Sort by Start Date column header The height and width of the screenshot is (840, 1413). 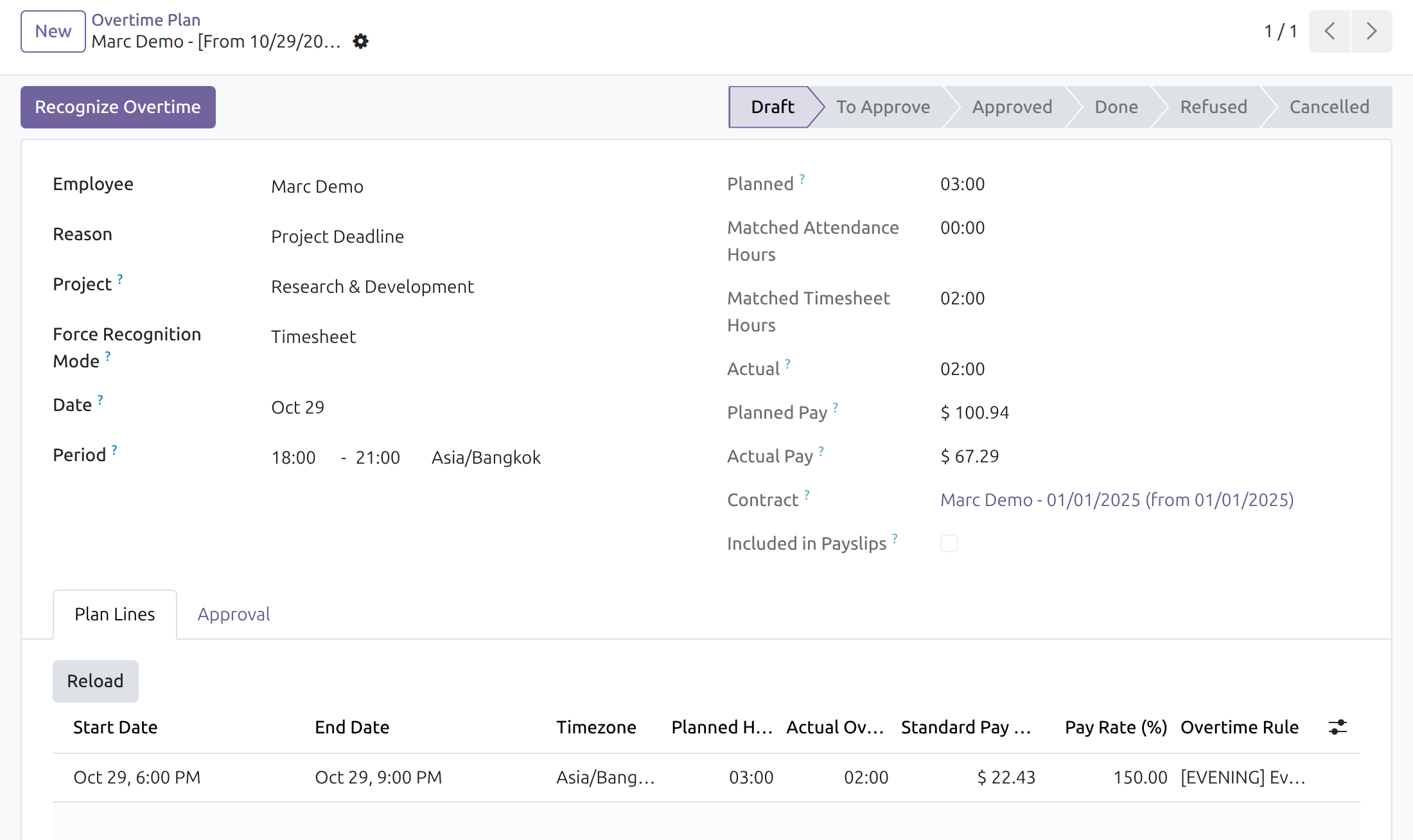116,727
